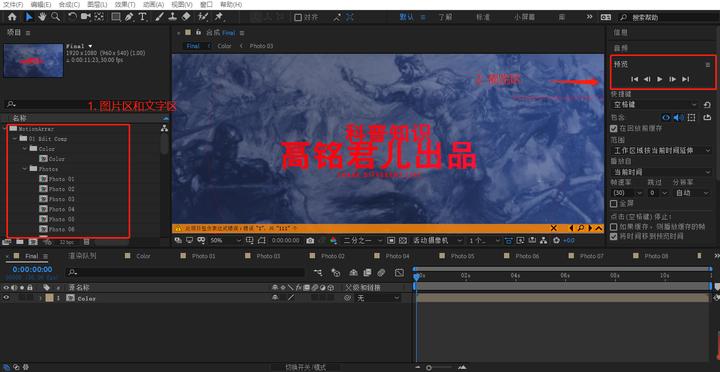Take a snapshot with camera icon
This screenshot has width=720, height=372.
click(x=310, y=241)
